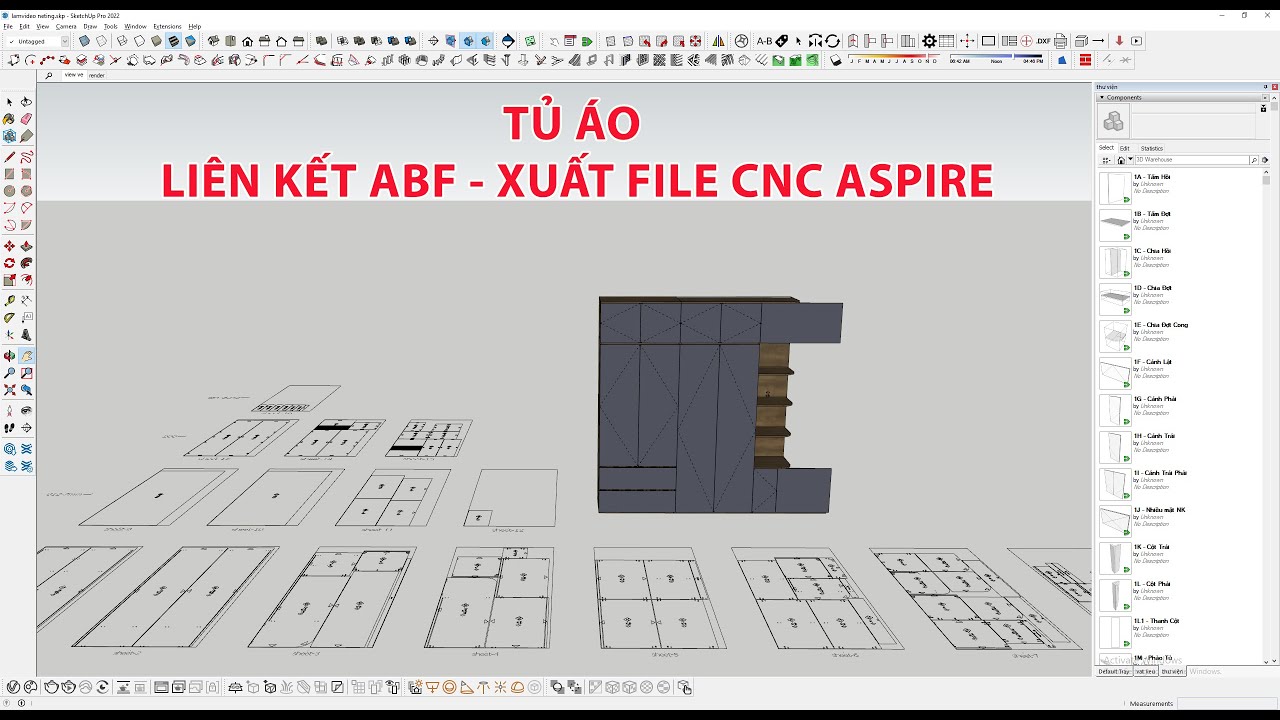Select the arrow Select tool
The height and width of the screenshot is (720, 1280).
pyautogui.click(x=10, y=102)
